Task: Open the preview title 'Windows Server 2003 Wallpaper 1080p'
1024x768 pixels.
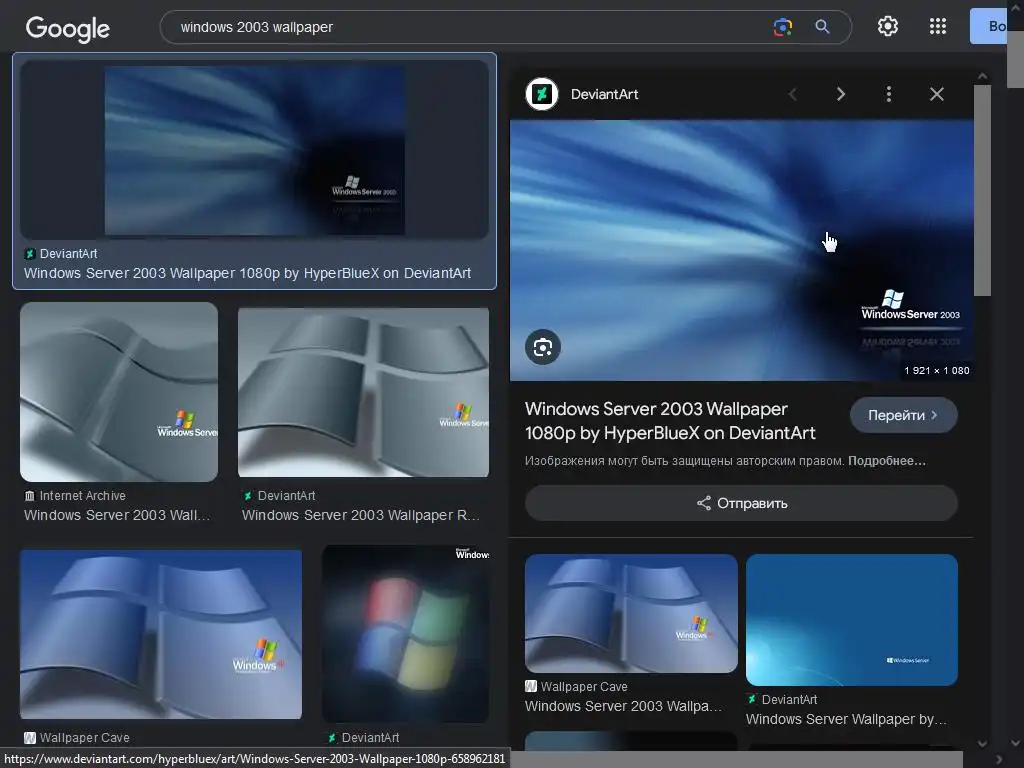Action: pyautogui.click(x=670, y=421)
